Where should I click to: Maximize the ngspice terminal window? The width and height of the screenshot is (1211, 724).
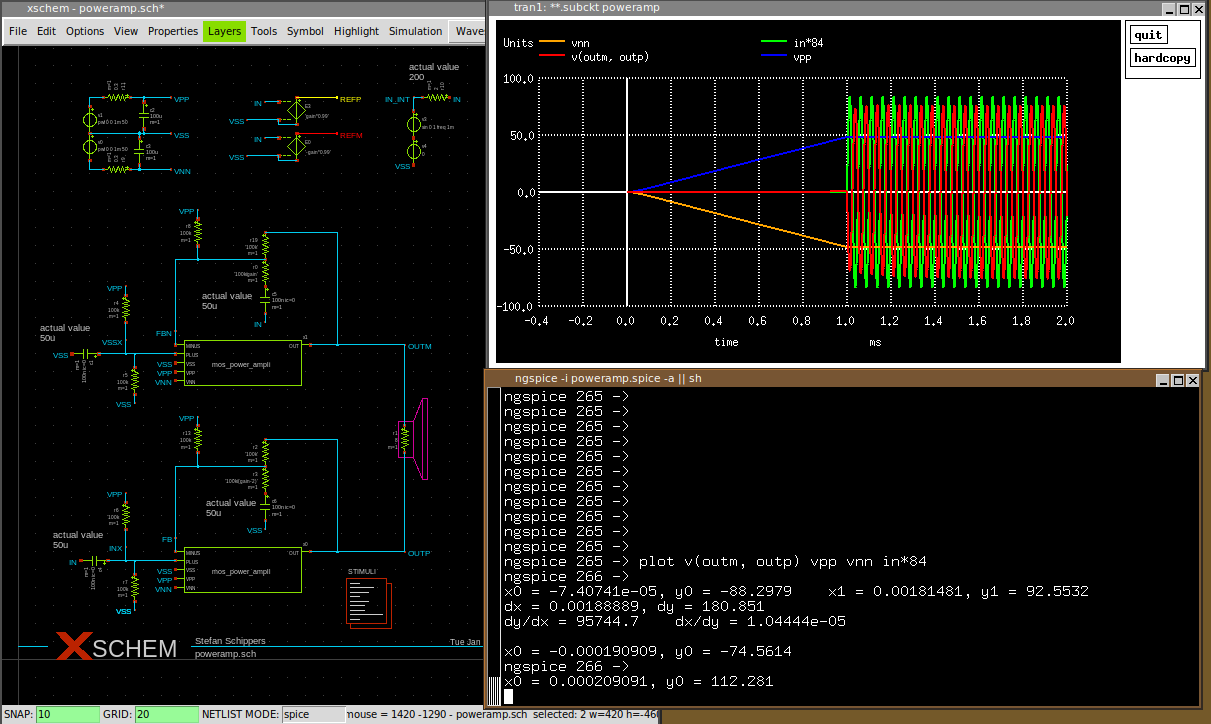(x=1177, y=380)
